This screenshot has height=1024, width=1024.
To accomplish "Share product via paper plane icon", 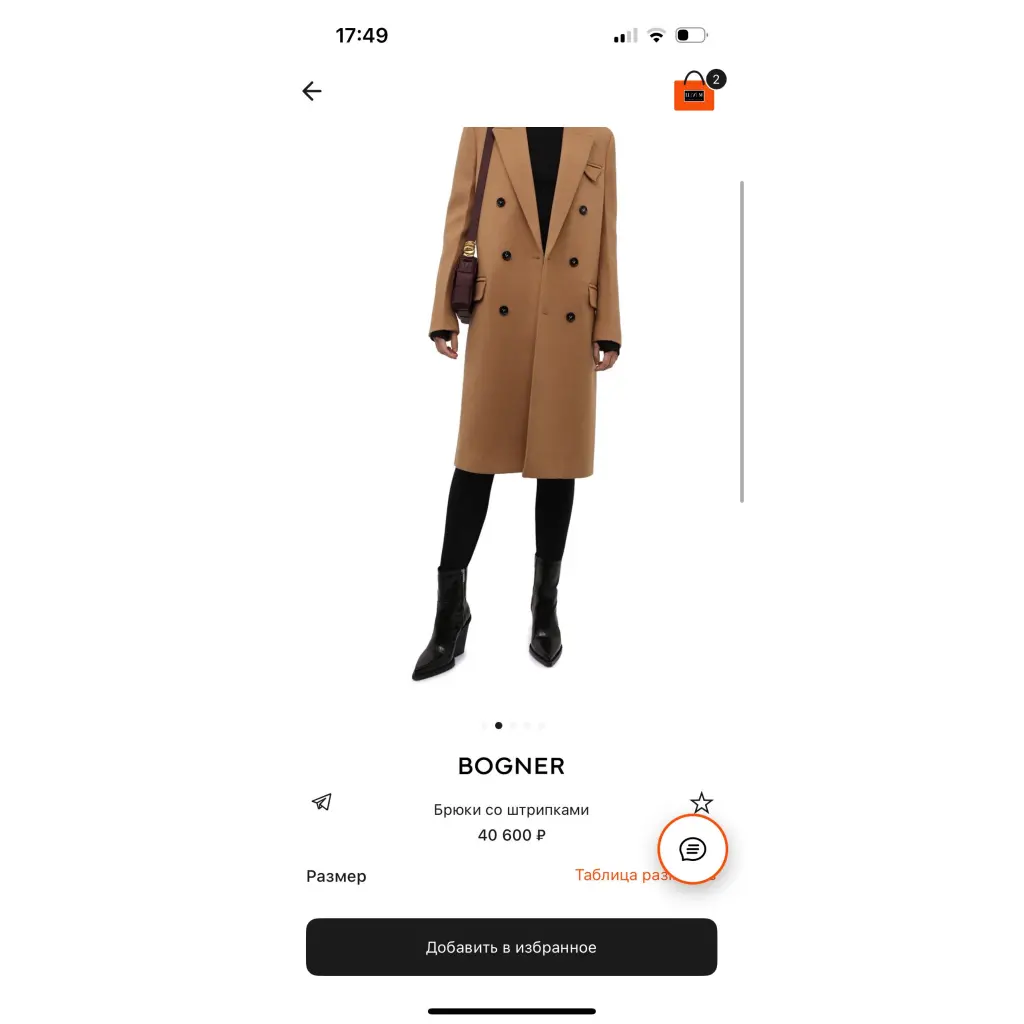I will coord(321,801).
